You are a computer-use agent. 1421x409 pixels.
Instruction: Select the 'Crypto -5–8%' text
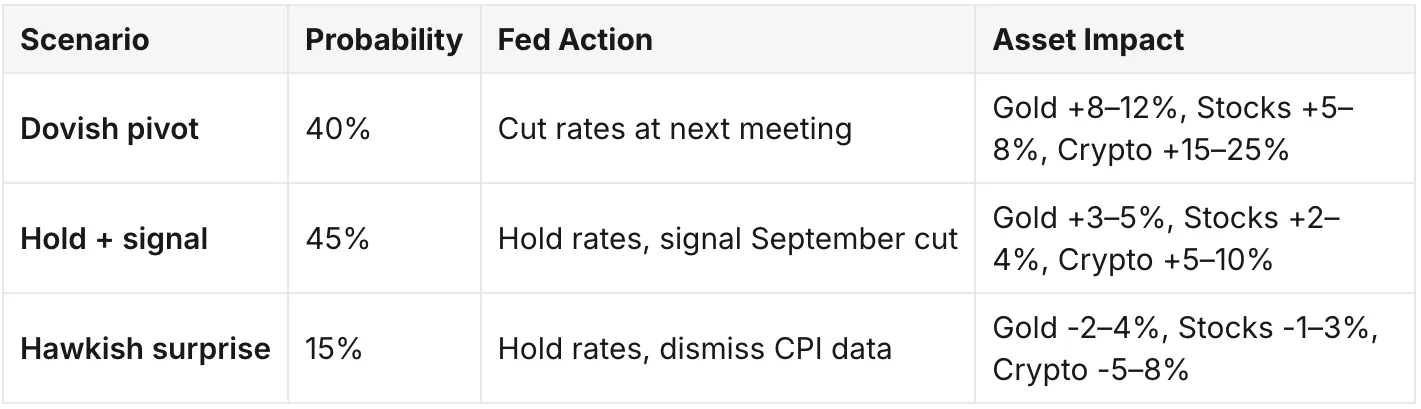click(x=1091, y=371)
